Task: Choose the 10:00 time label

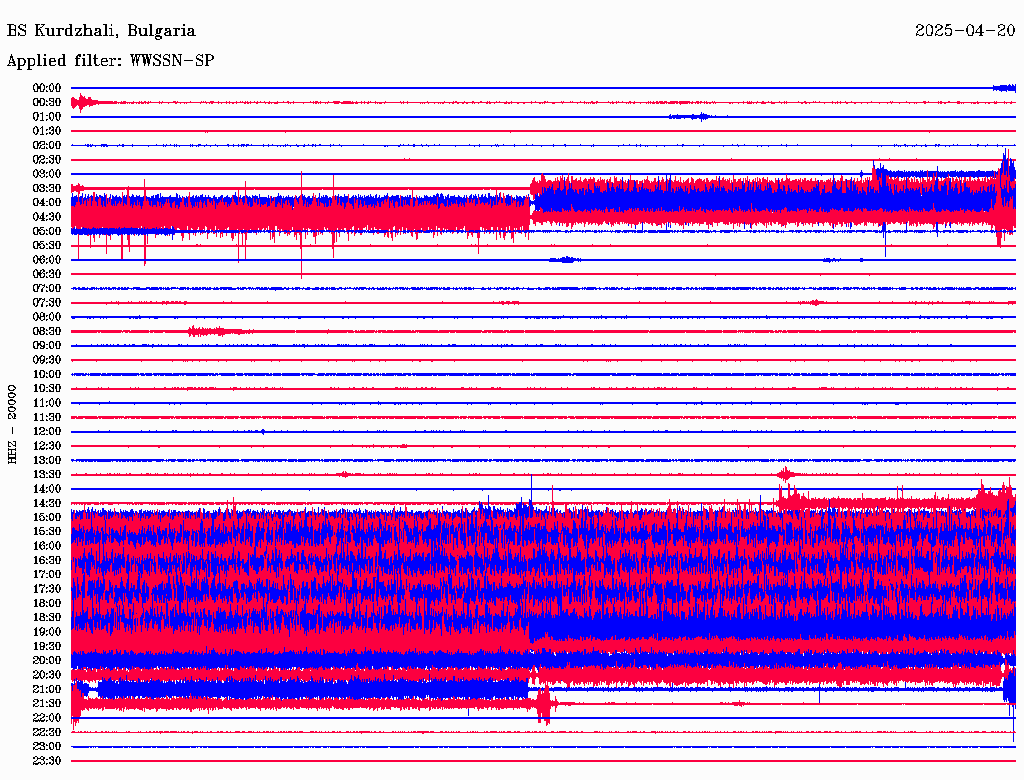Action: [x=47, y=374]
